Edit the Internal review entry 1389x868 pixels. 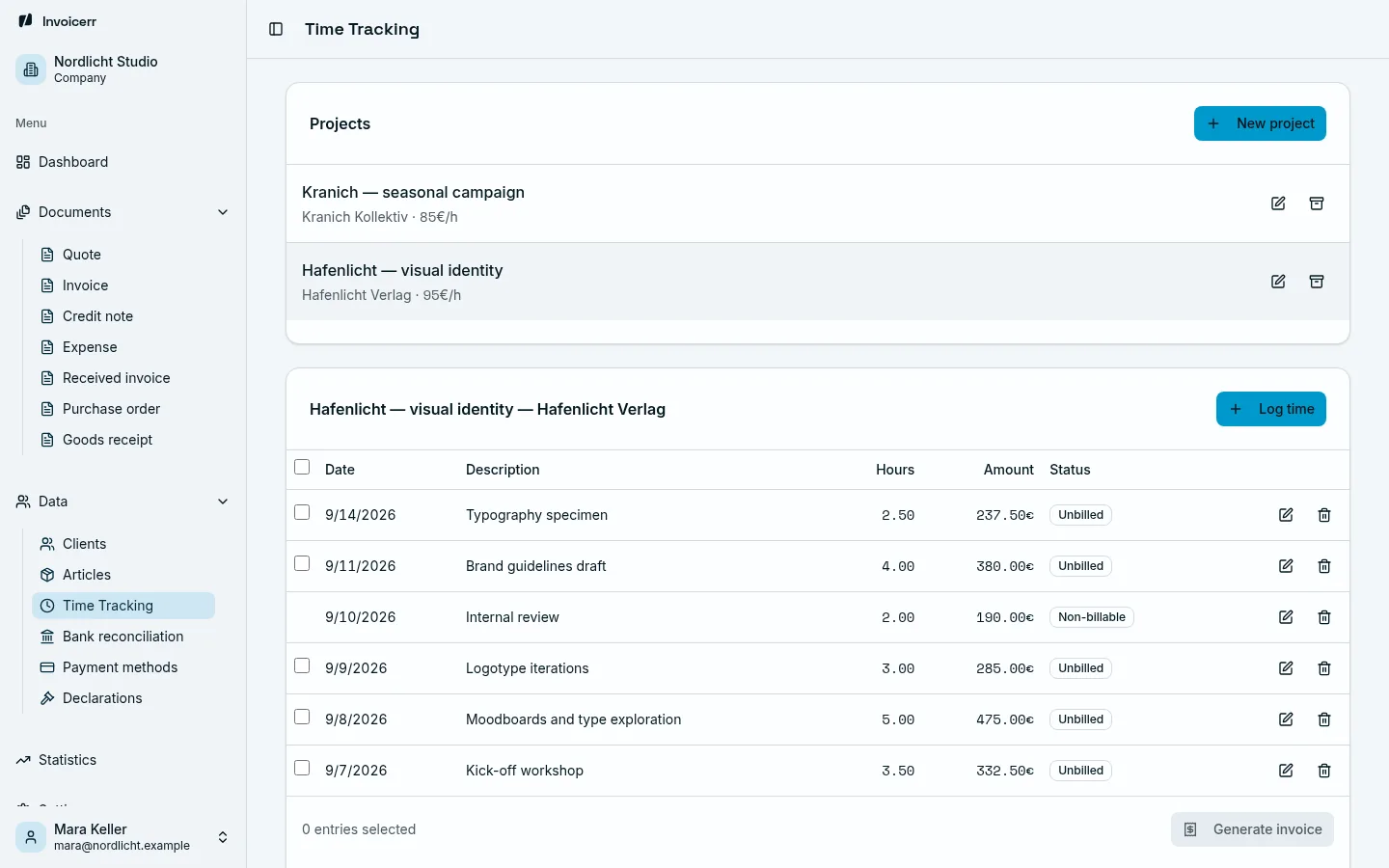point(1286,617)
